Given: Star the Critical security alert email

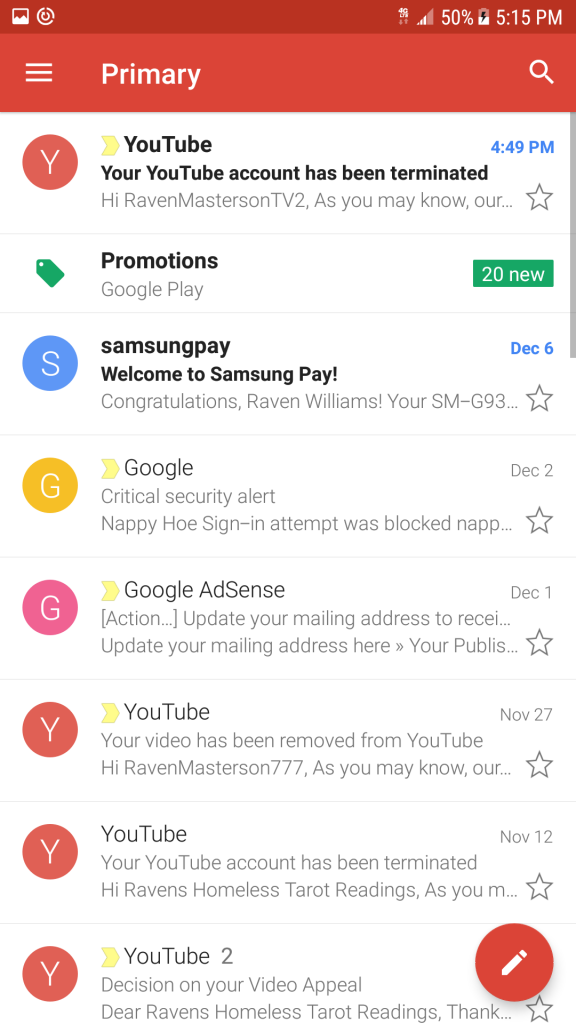Looking at the screenshot, I should pos(539,520).
